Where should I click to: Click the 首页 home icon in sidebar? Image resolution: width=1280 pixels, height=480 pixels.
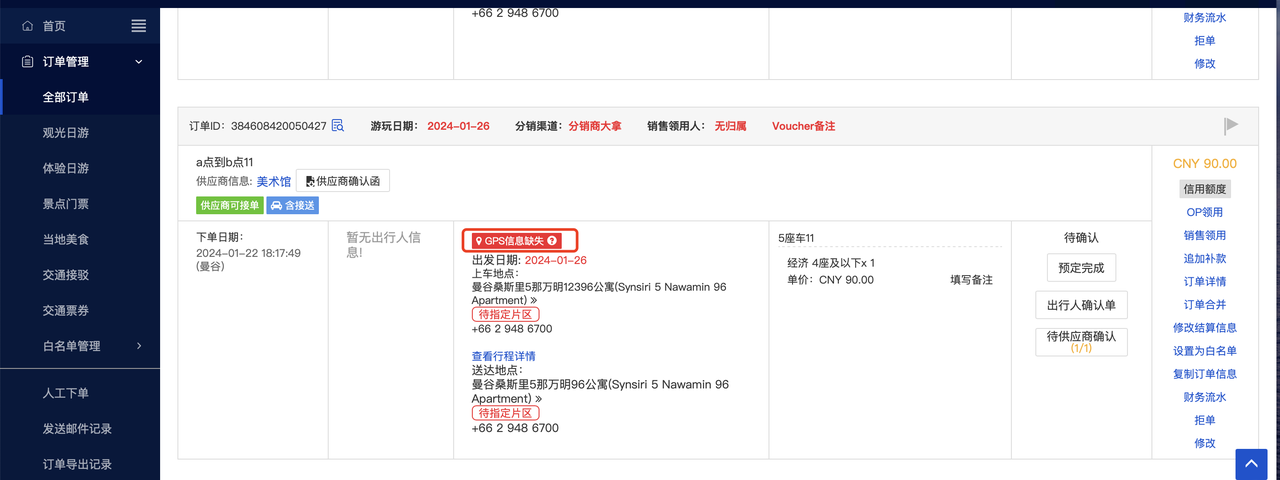pos(27,26)
